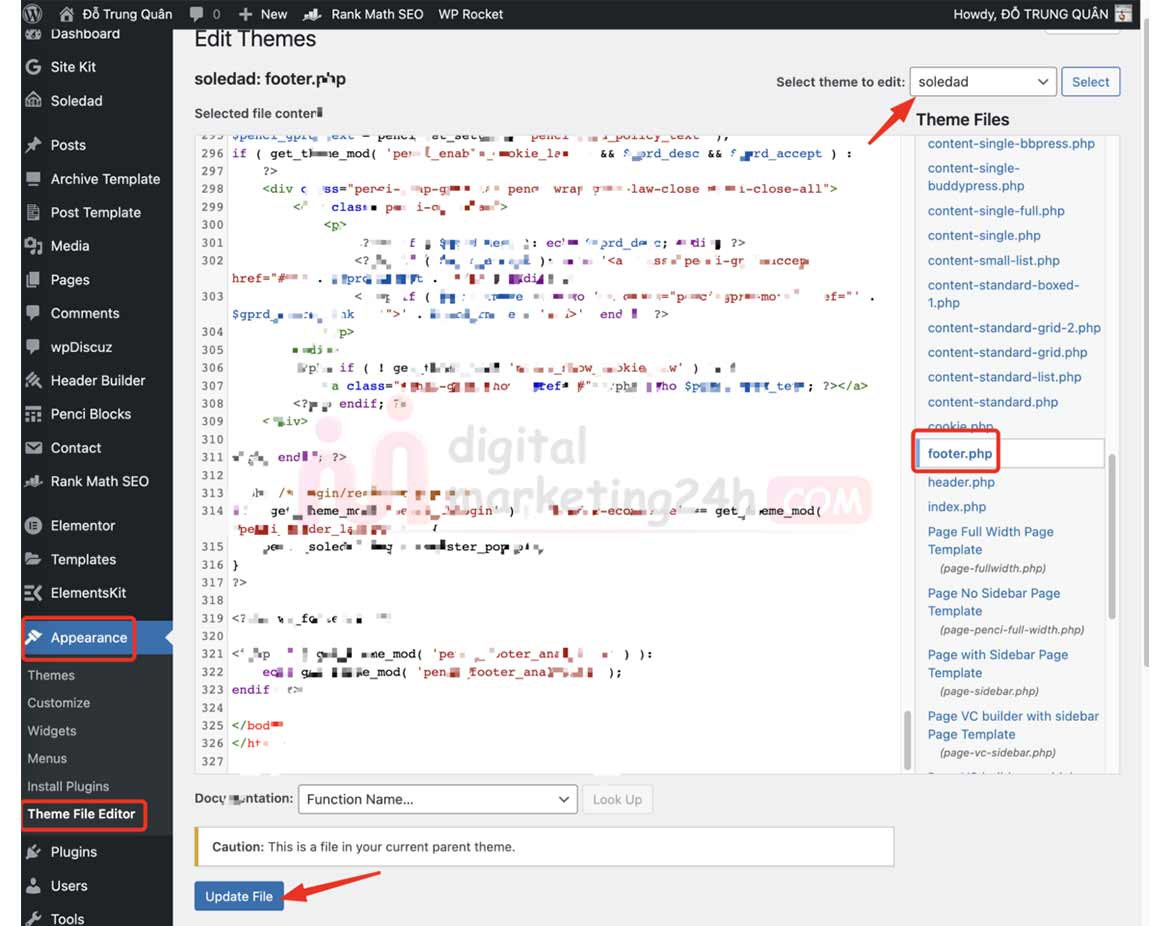Open Page with Sidebar Page Template file
The height and width of the screenshot is (926, 1170).
pos(998,663)
